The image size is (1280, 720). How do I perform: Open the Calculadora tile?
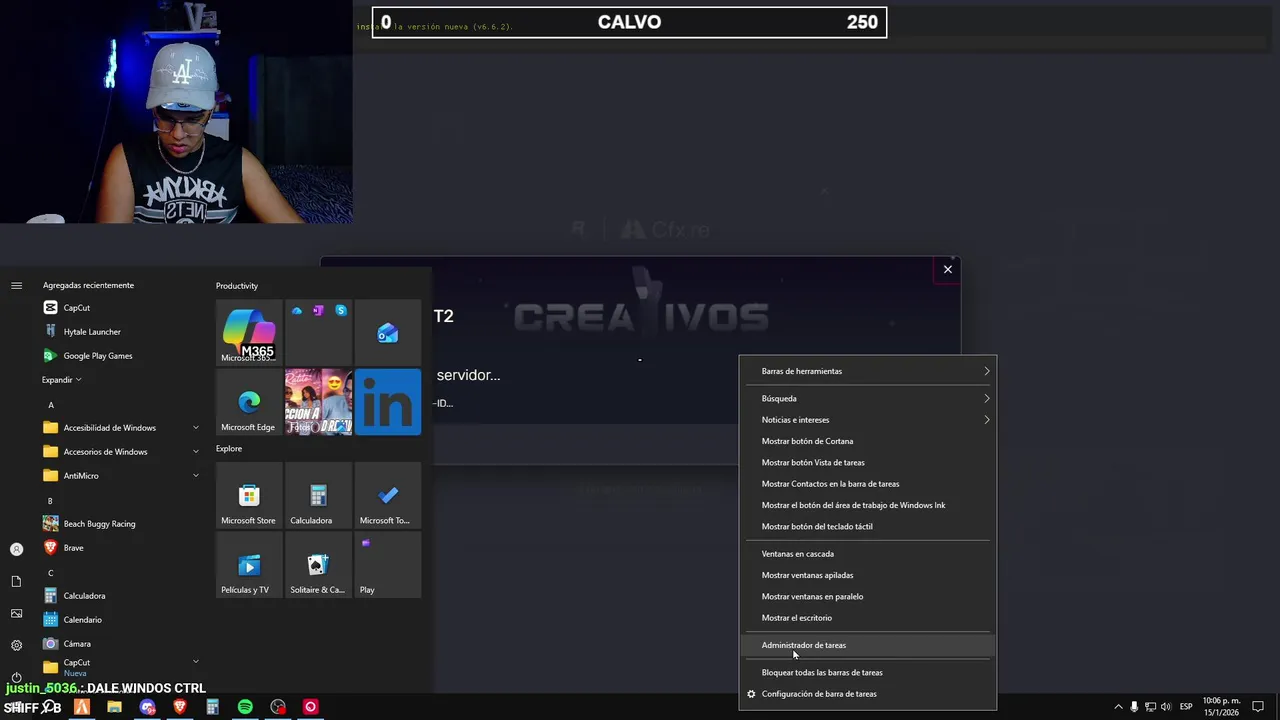(x=318, y=495)
